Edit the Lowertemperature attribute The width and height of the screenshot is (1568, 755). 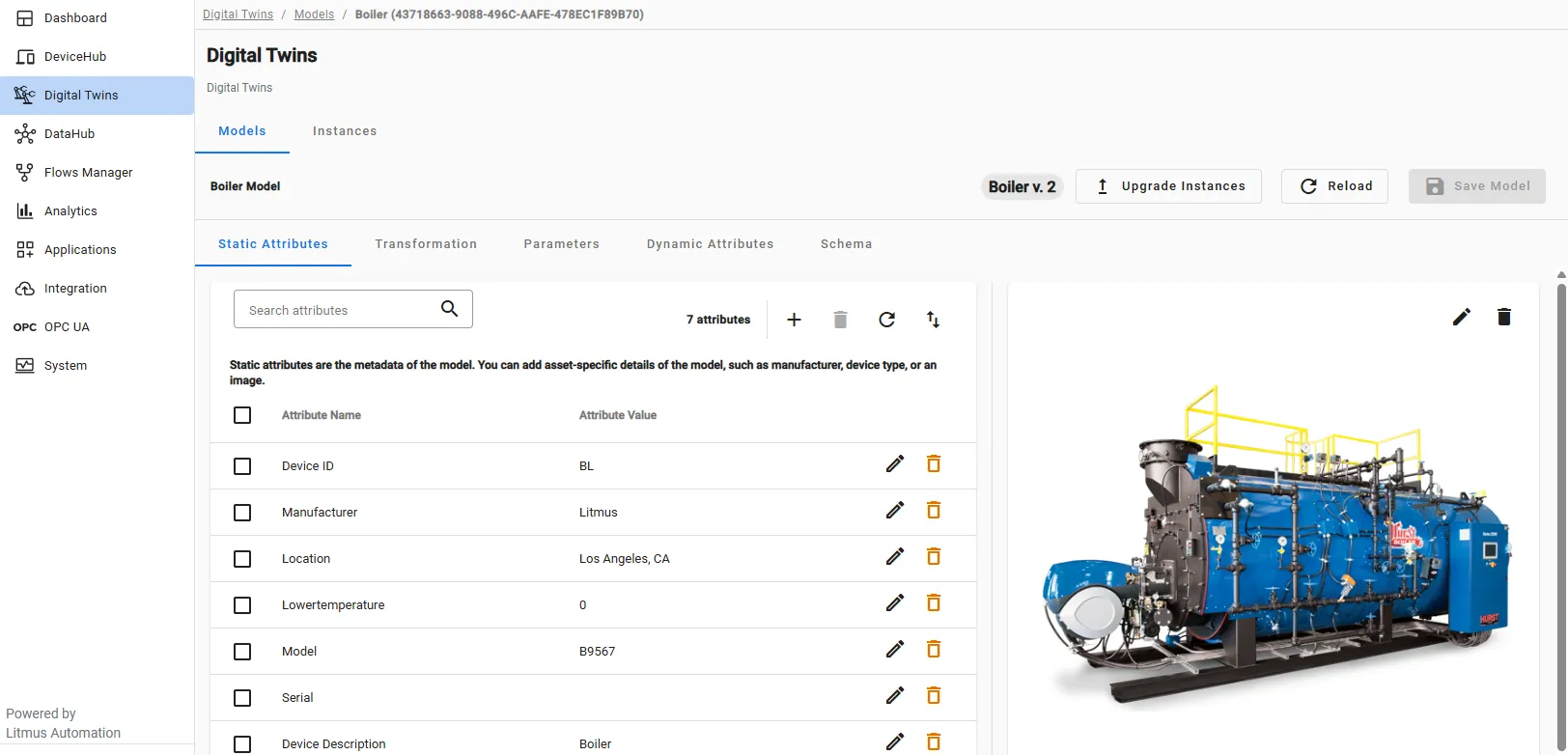pyautogui.click(x=895, y=603)
